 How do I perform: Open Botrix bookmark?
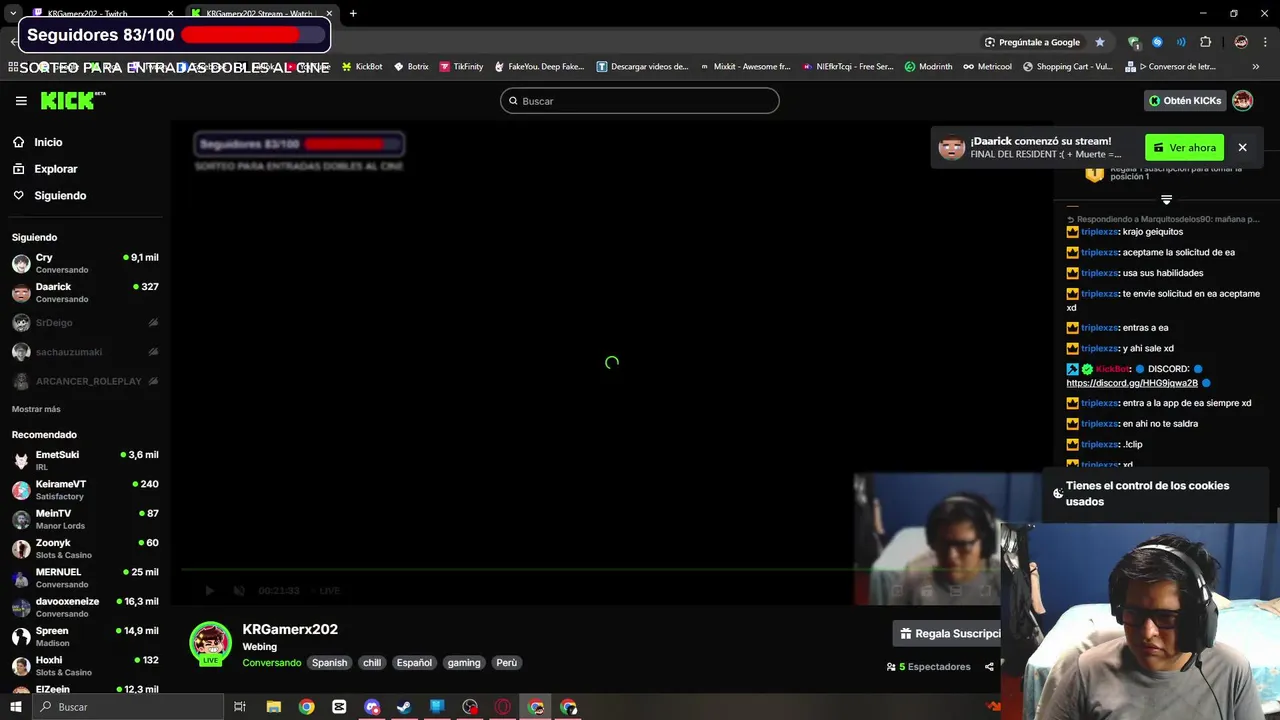tap(411, 66)
